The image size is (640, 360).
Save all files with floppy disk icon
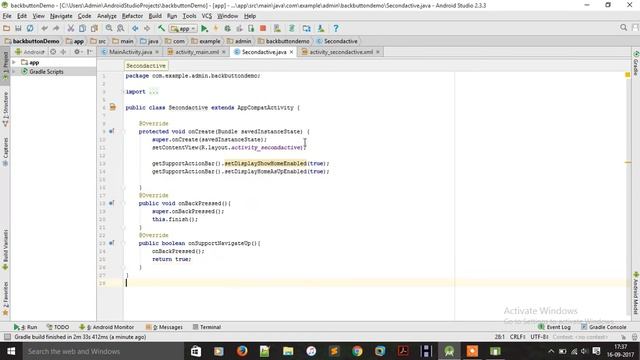(x=18, y=29)
